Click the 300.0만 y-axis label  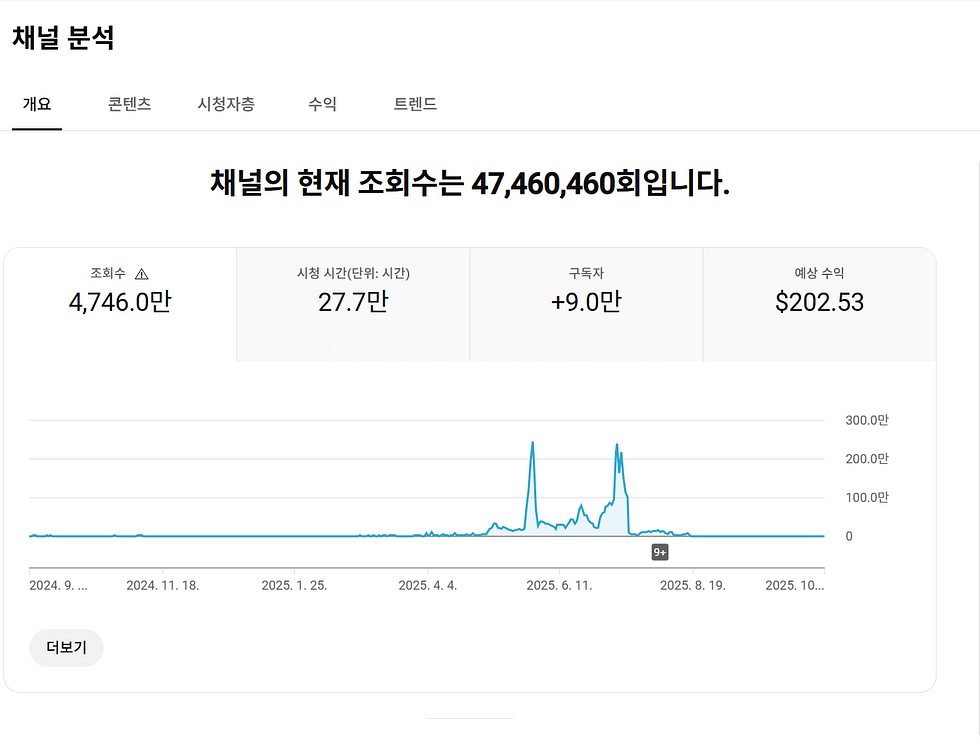pyautogui.click(x=866, y=420)
